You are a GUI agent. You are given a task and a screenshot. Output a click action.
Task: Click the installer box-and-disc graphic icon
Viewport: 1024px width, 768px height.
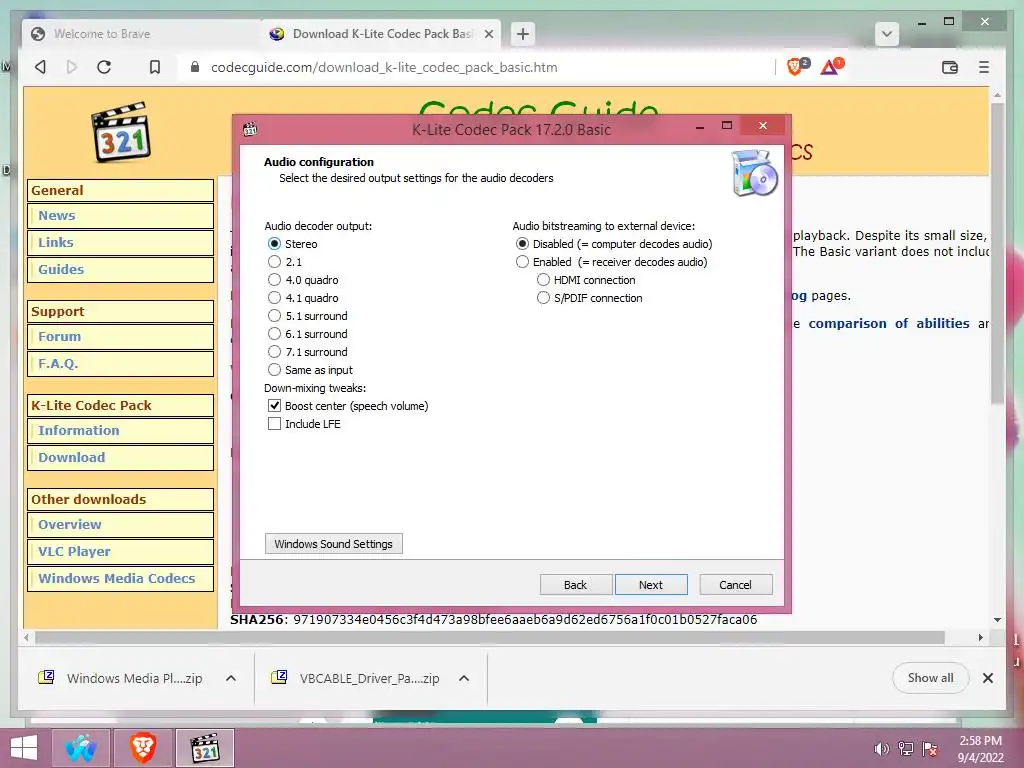point(754,173)
